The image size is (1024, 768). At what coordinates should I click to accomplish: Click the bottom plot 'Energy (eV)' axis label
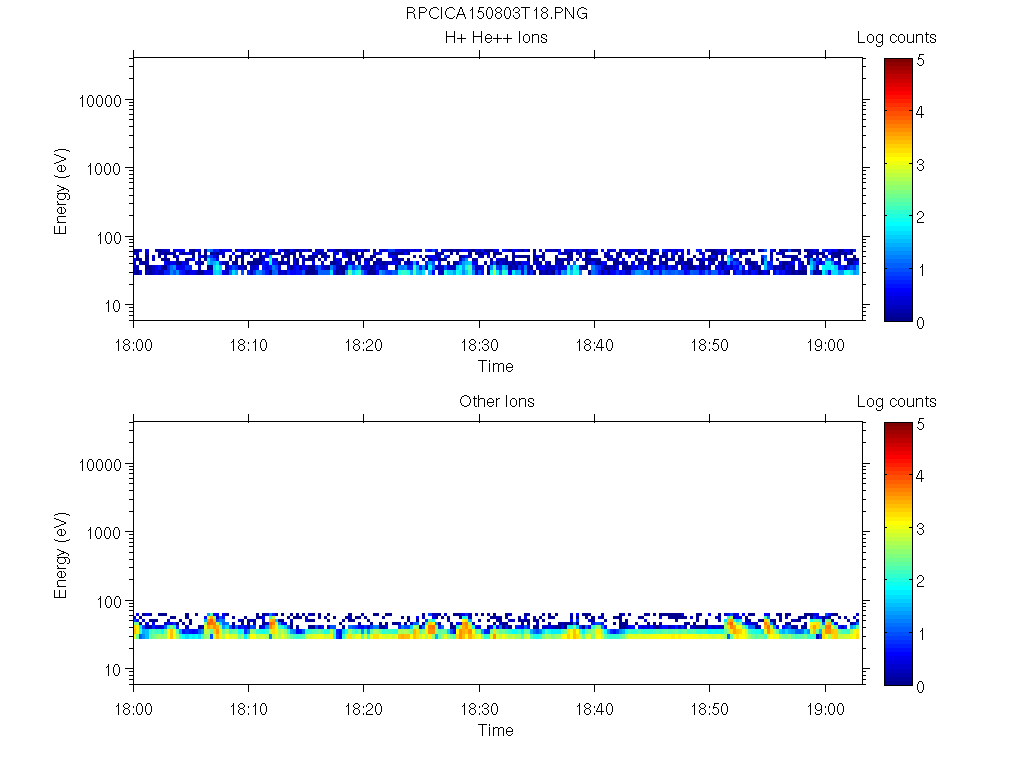(x=61, y=555)
